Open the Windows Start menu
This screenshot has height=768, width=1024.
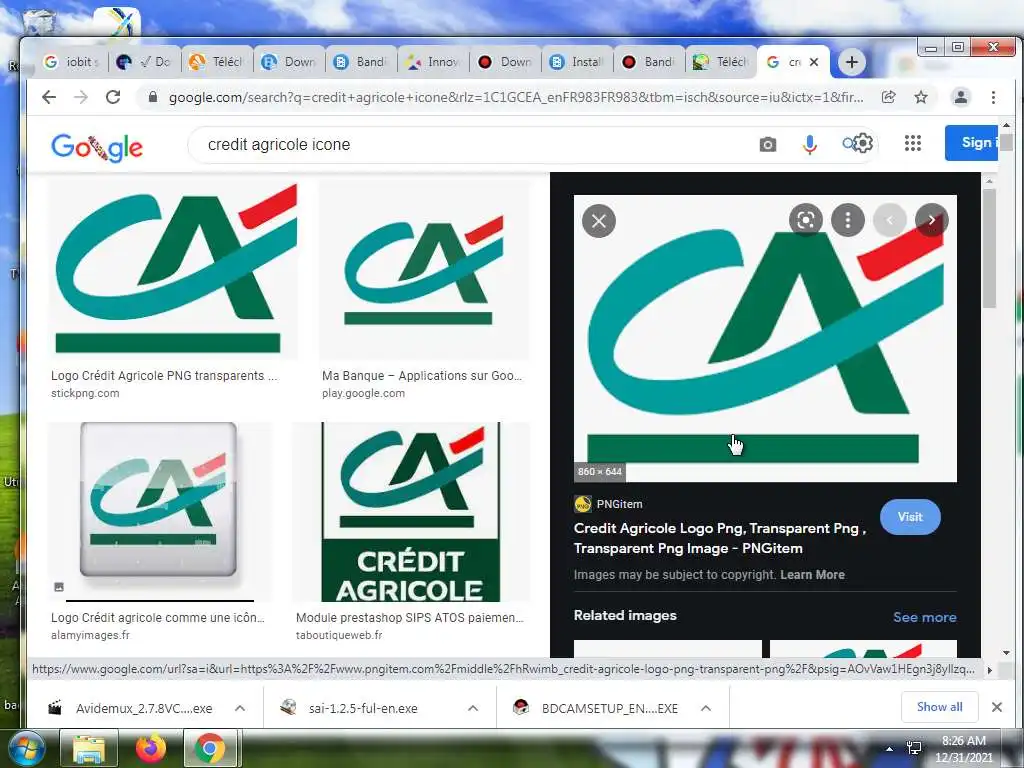pos(25,749)
